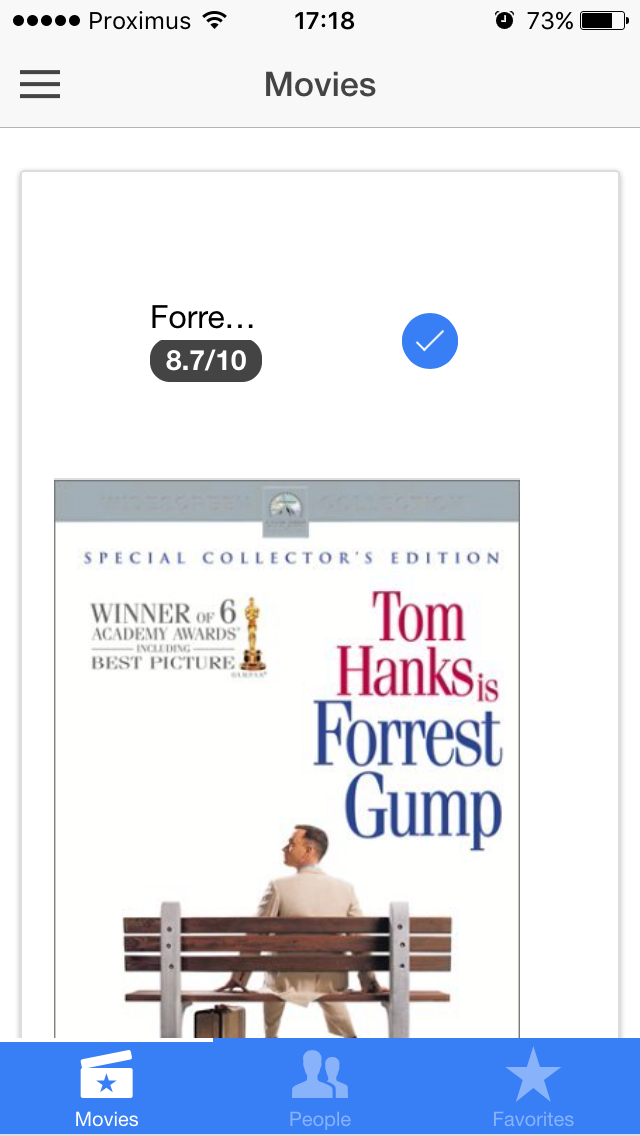The width and height of the screenshot is (640, 1136).
Task: Tap the Favorites star icon
Action: 533,1075
